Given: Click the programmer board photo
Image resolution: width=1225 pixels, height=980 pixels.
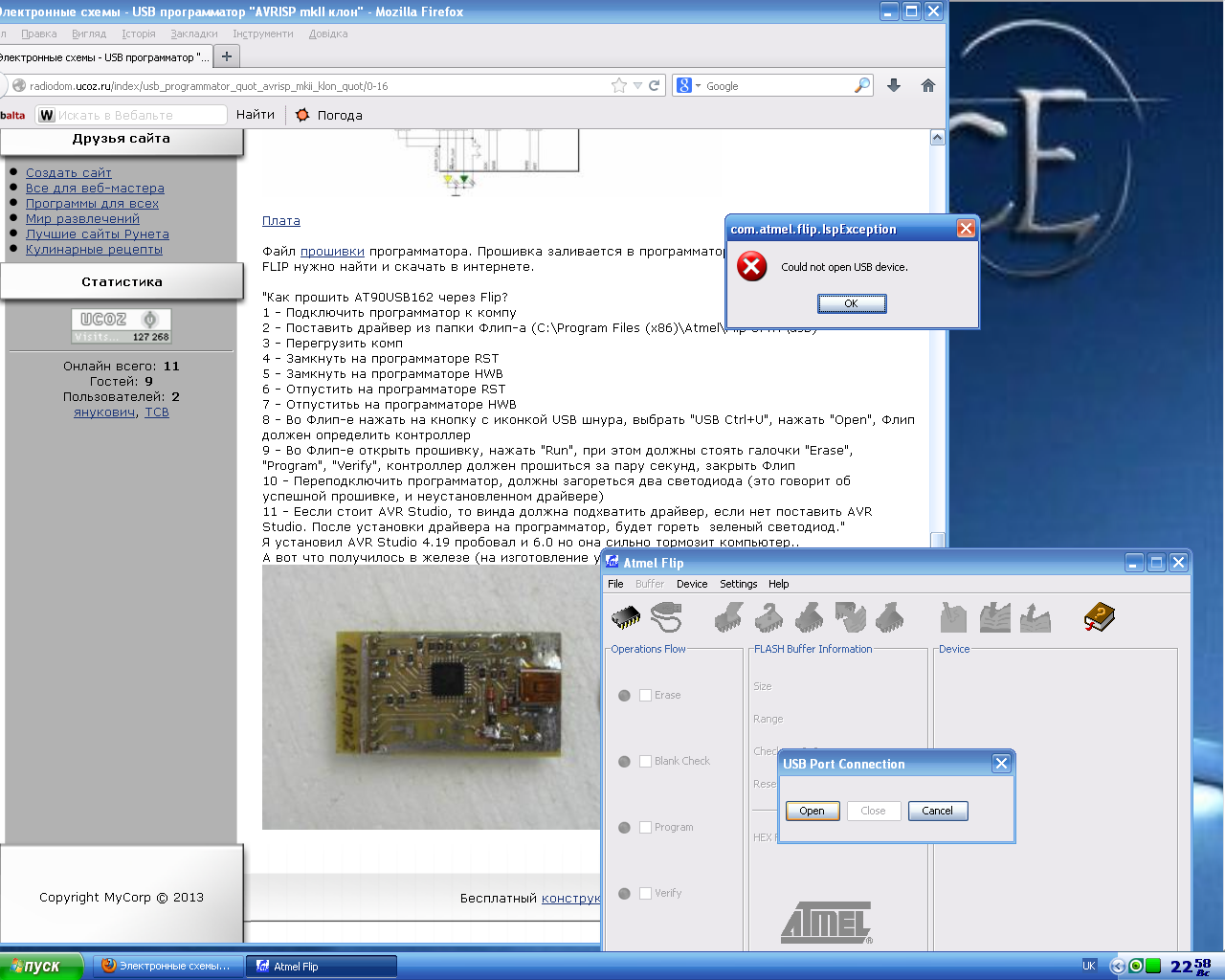Looking at the screenshot, I should tap(432, 697).
